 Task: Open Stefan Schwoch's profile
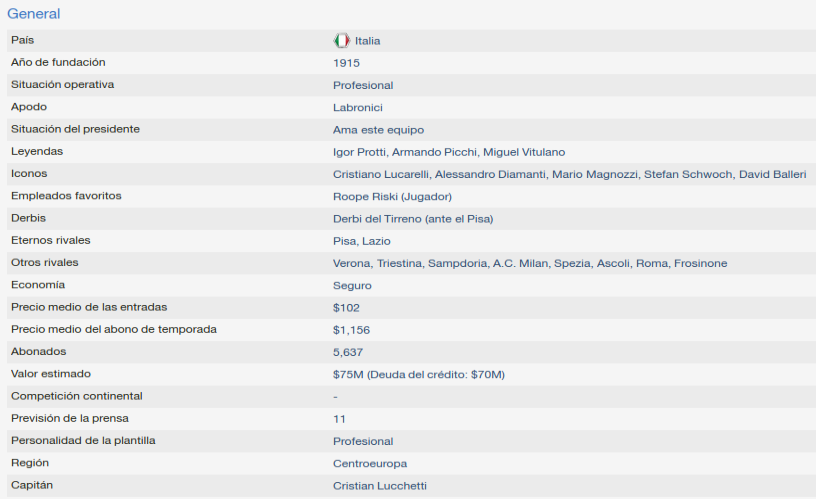pyautogui.click(x=688, y=174)
